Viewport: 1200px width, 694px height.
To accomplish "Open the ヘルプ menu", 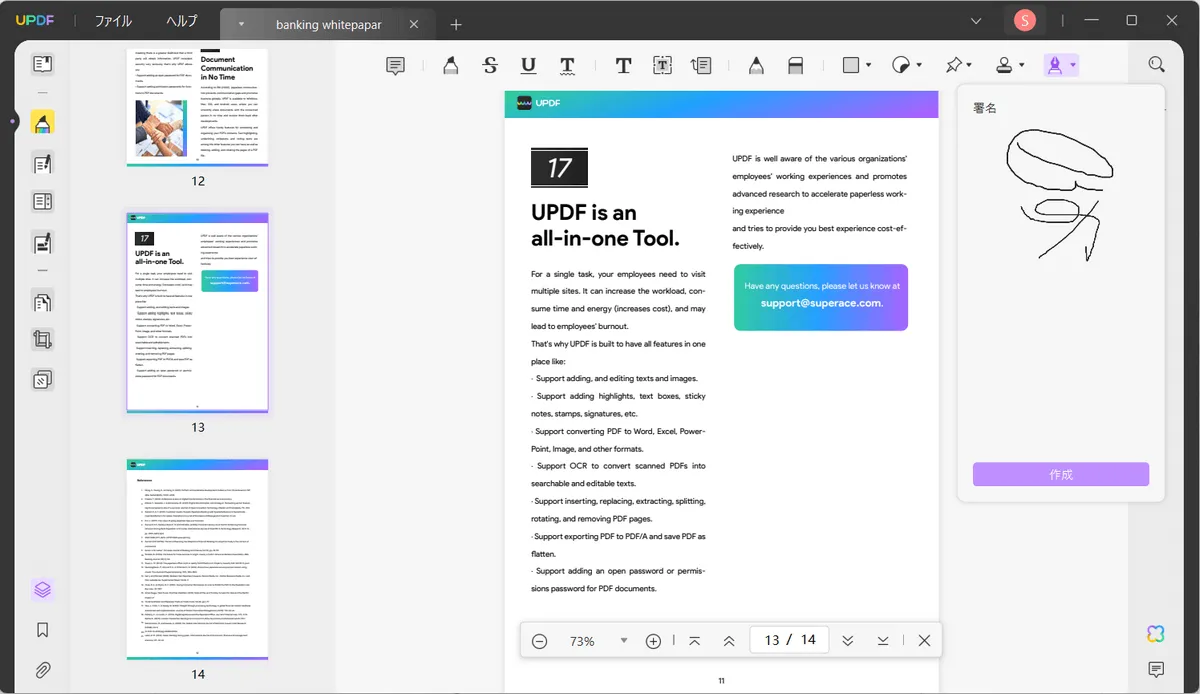I will pyautogui.click(x=182, y=21).
